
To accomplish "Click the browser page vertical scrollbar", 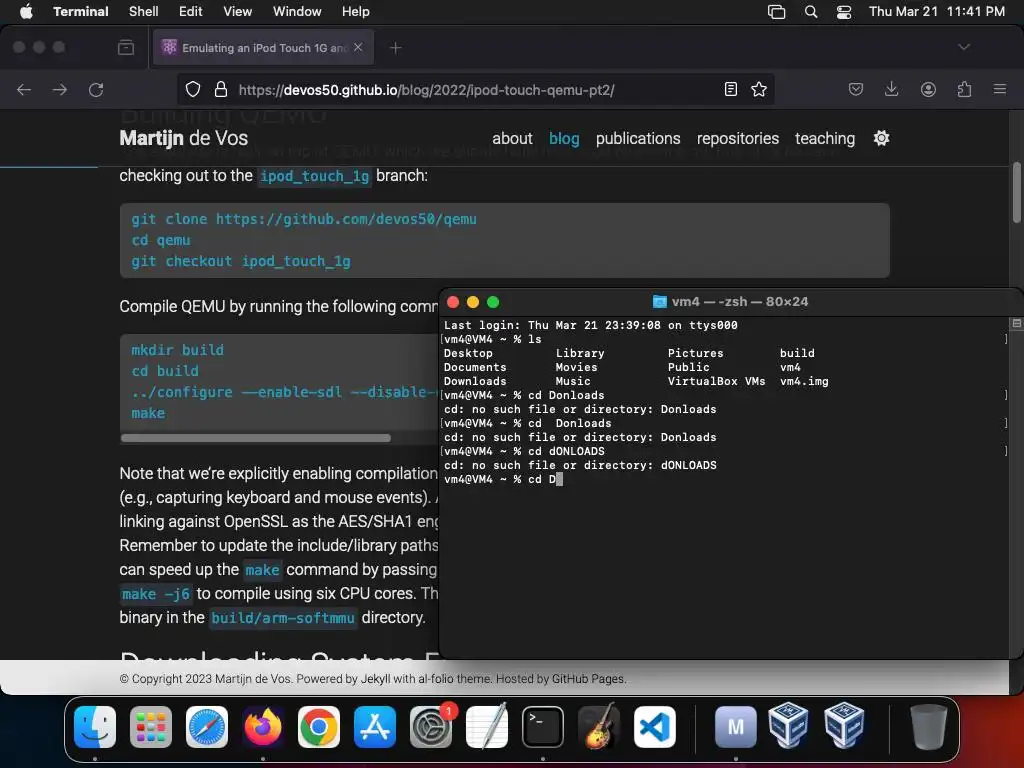I will 1017,192.
